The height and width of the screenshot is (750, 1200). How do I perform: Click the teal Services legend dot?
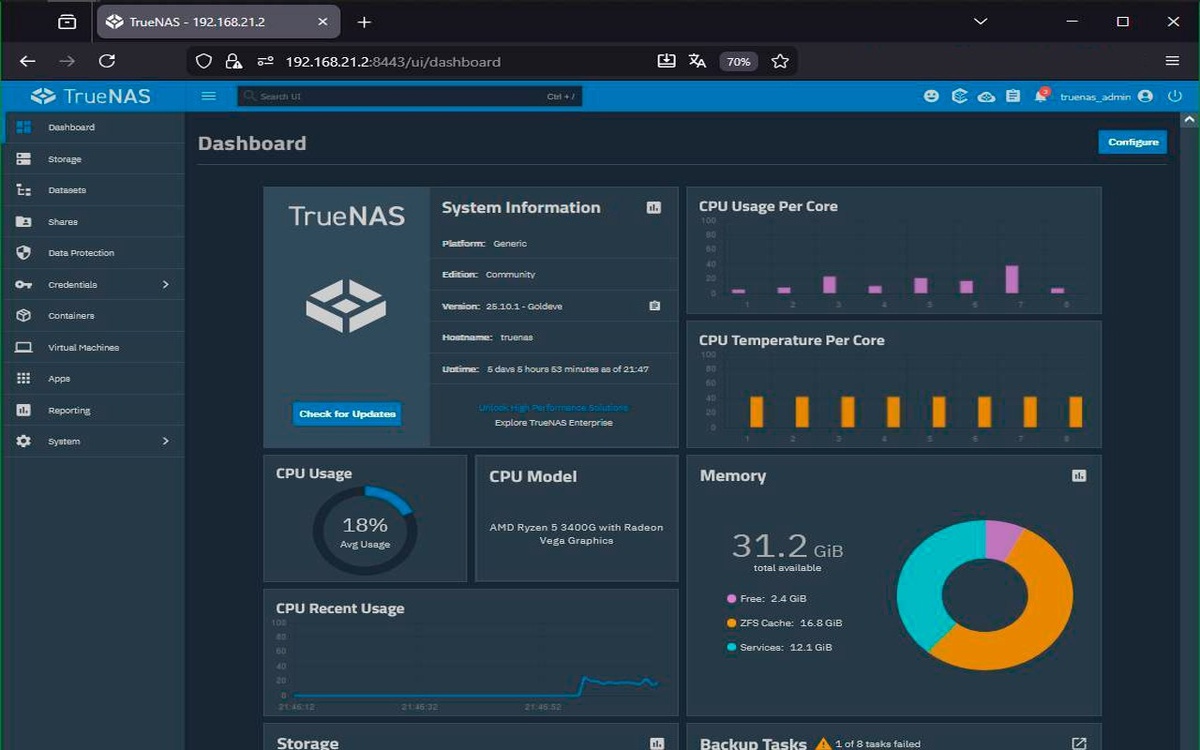pos(731,647)
